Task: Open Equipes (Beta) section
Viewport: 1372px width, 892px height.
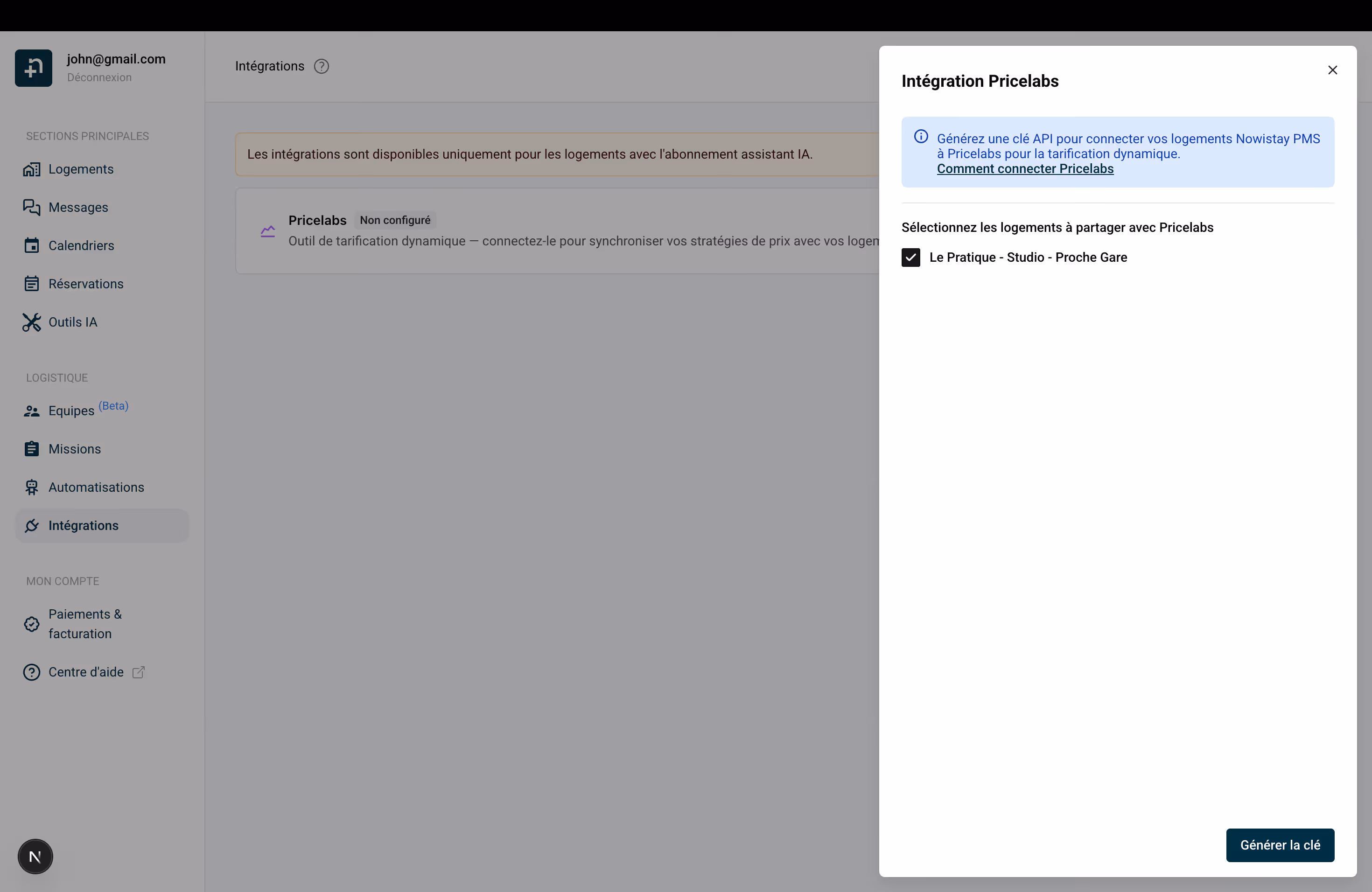Action: [x=71, y=411]
